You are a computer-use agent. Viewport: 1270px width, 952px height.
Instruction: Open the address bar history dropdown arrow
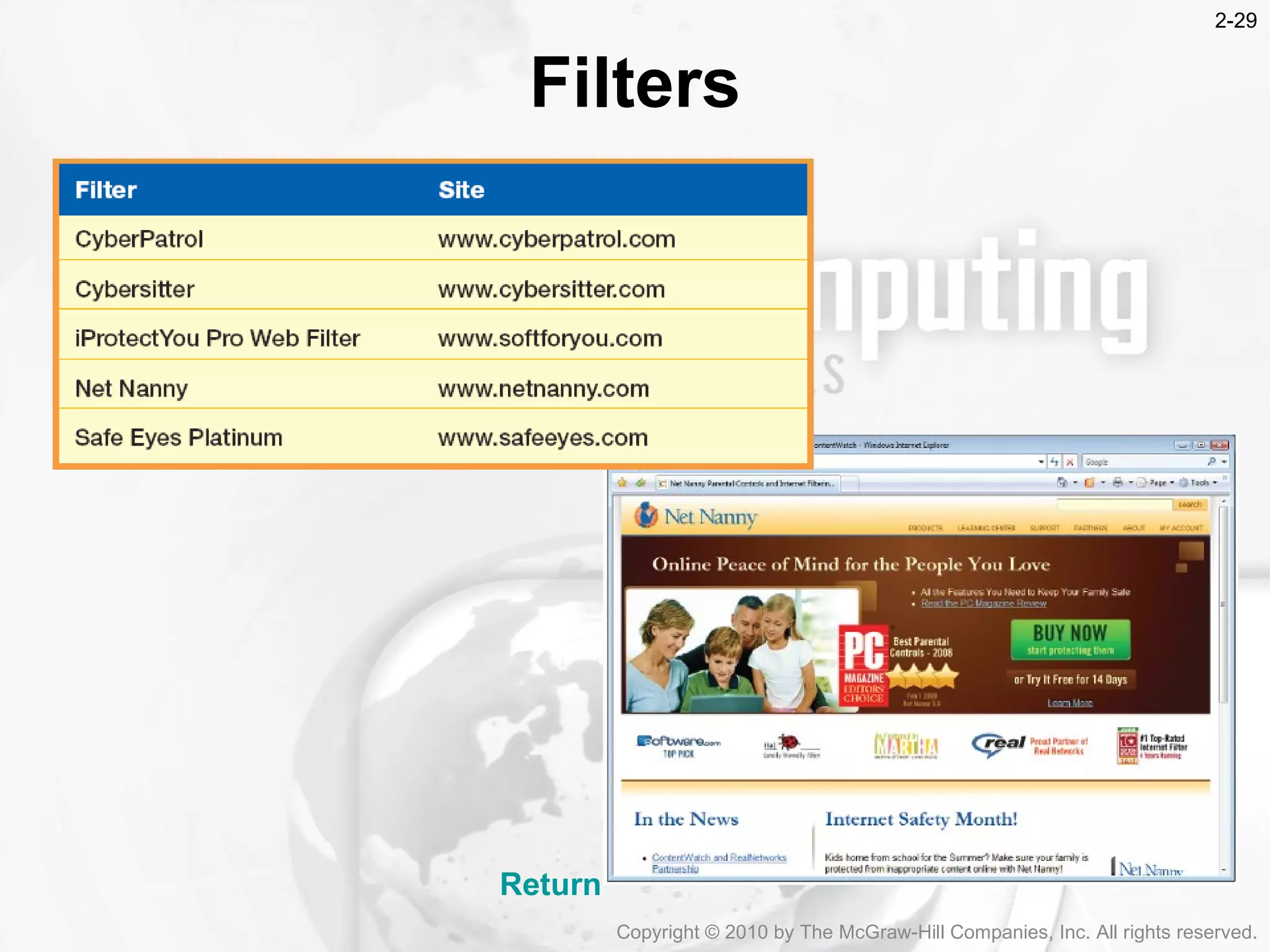click(x=1041, y=462)
